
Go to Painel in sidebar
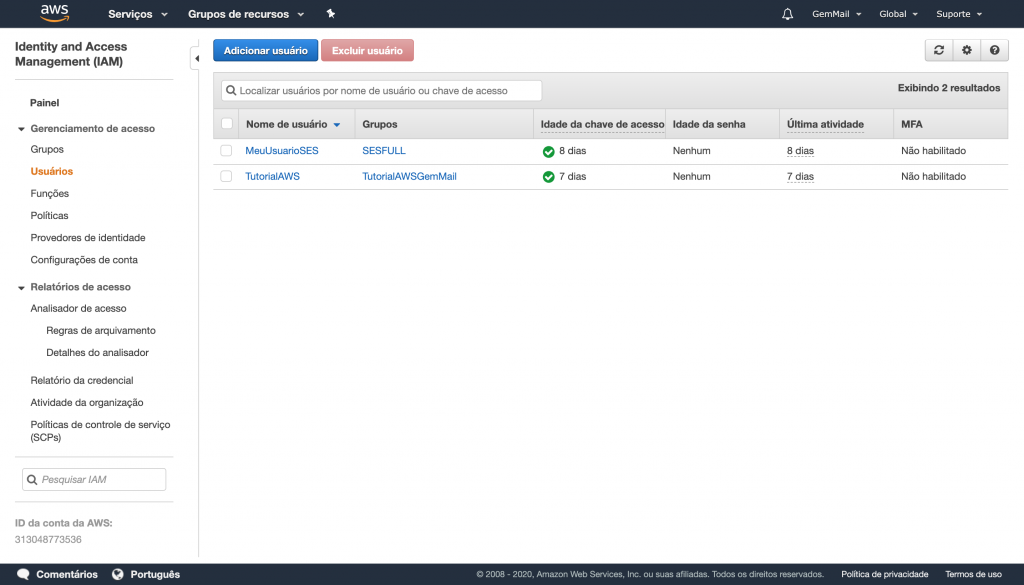click(x=44, y=103)
